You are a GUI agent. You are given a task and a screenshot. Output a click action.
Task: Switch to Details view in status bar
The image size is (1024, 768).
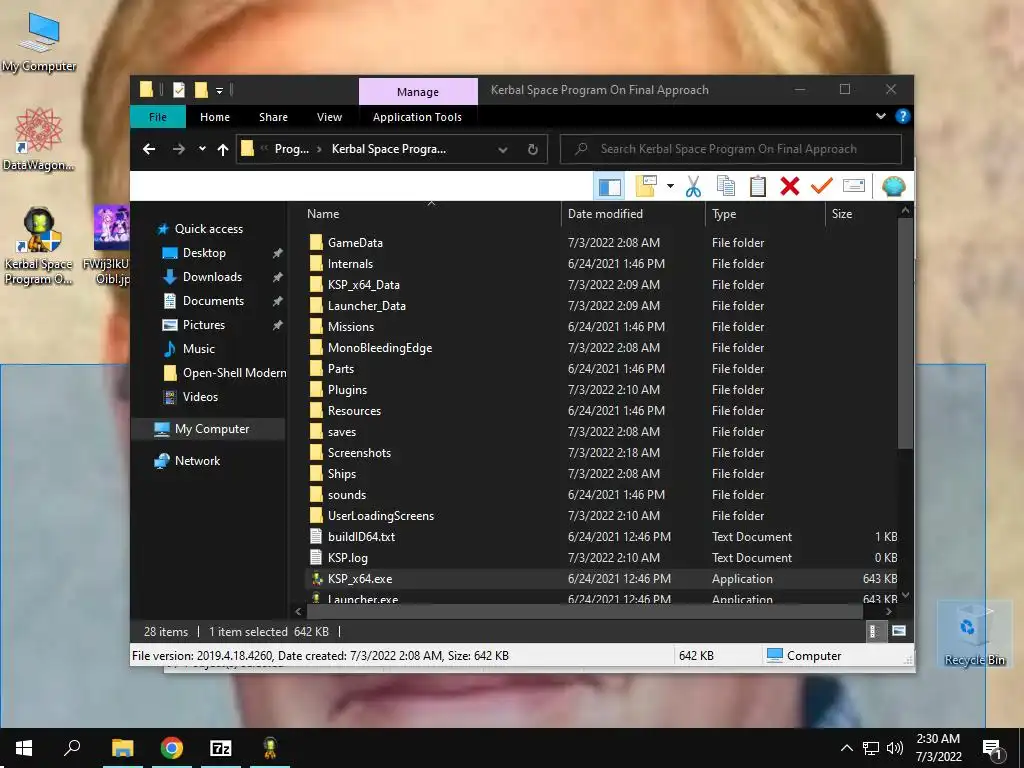[873, 631]
